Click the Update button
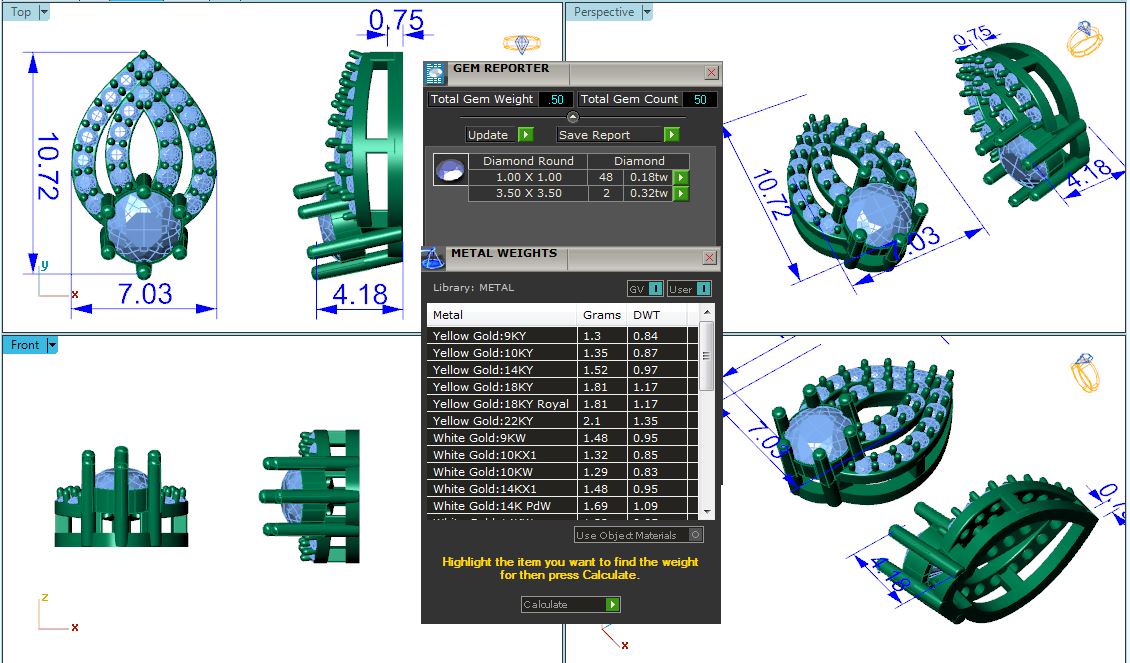 [x=499, y=135]
